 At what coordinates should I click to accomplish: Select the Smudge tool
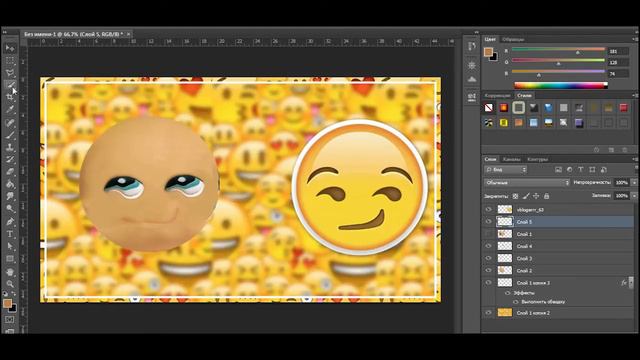[x=10, y=197]
